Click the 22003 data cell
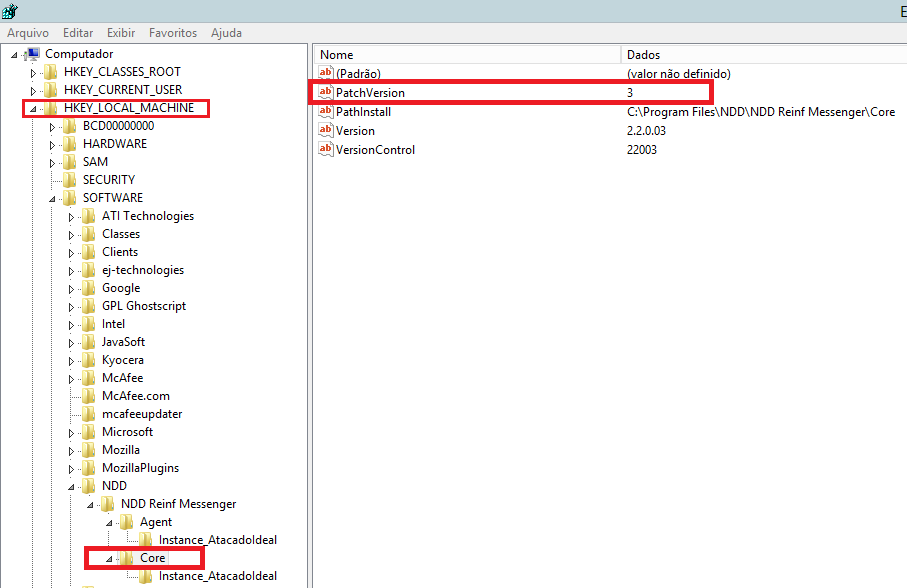The width and height of the screenshot is (907, 588). click(642, 150)
